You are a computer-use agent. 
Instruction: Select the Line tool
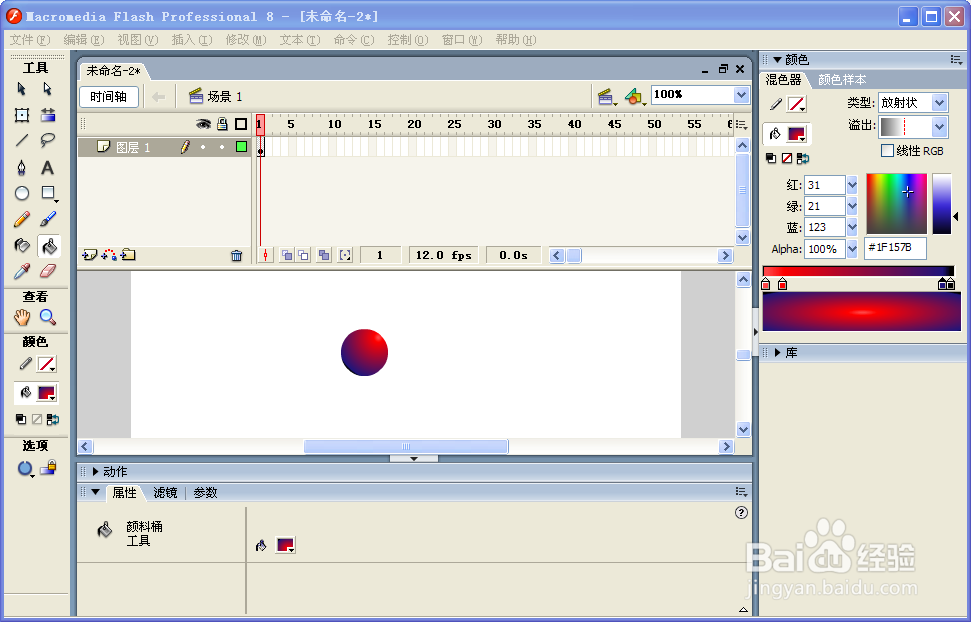tap(22, 141)
